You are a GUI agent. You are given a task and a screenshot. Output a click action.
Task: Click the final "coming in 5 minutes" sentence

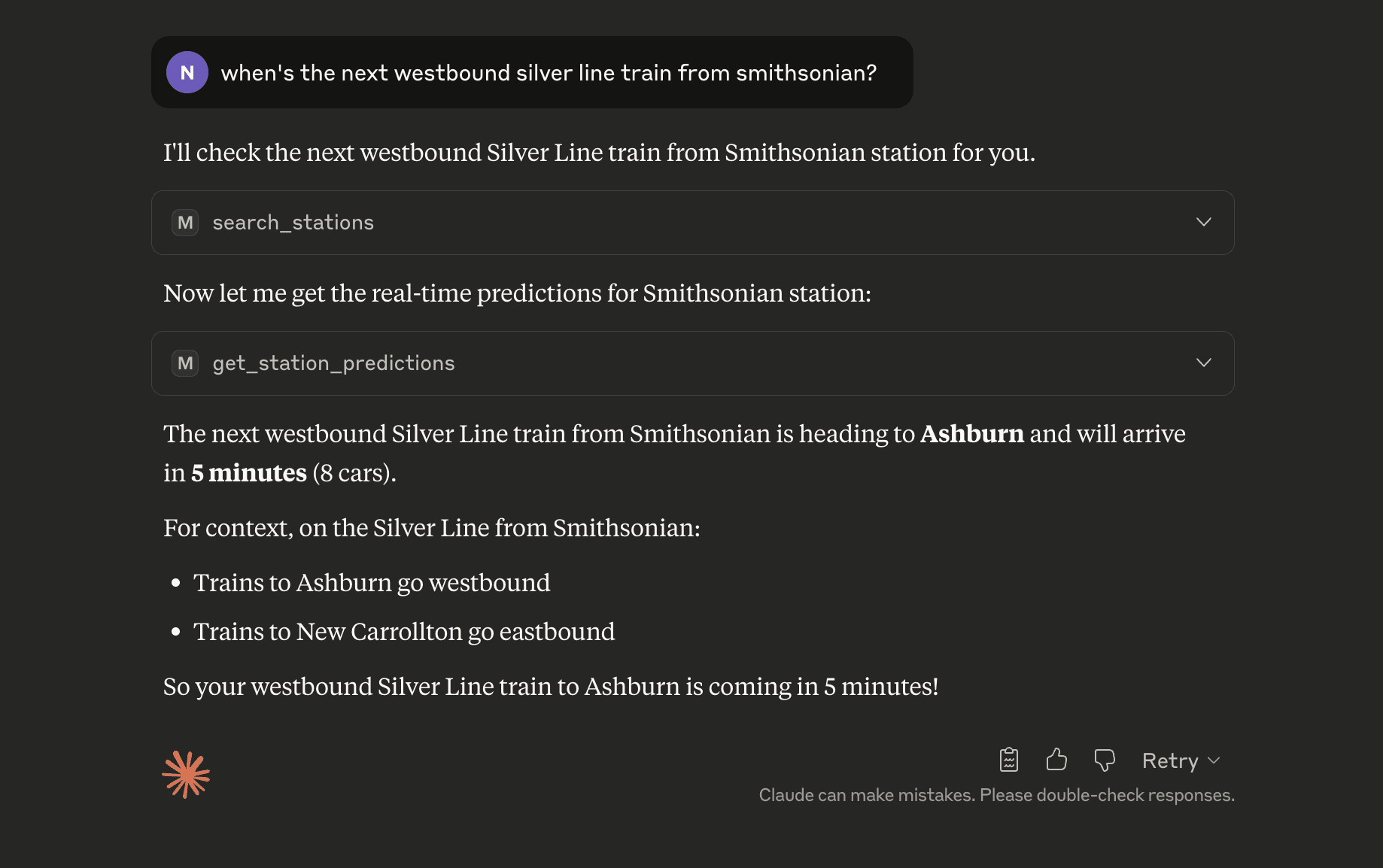tap(551, 687)
